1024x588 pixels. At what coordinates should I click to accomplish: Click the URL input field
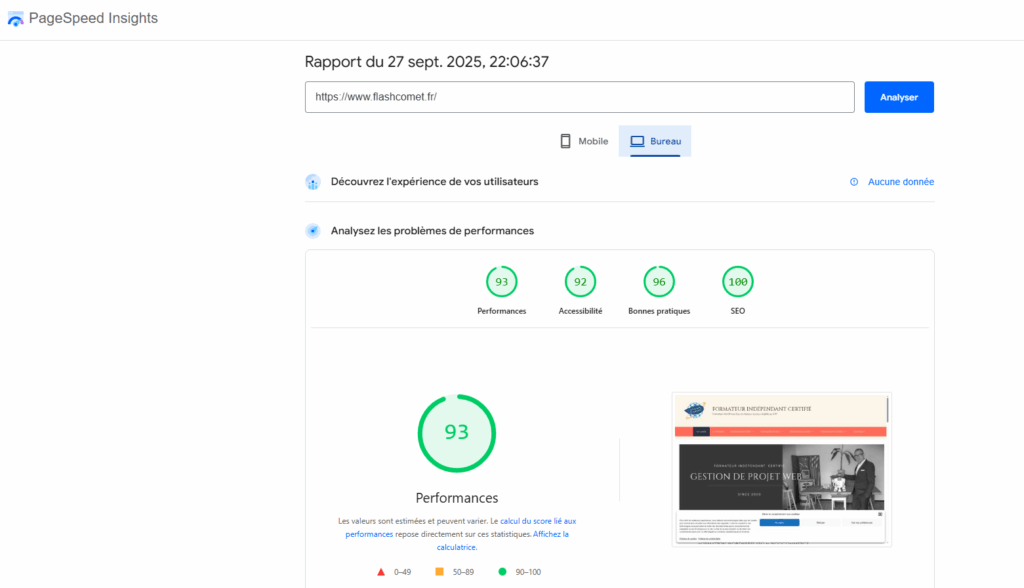click(x=579, y=97)
